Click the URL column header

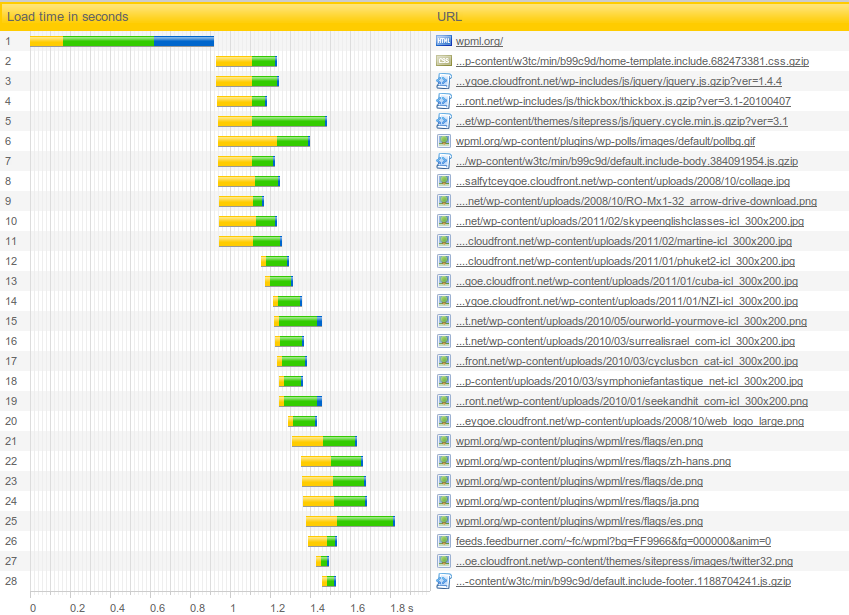tap(449, 17)
